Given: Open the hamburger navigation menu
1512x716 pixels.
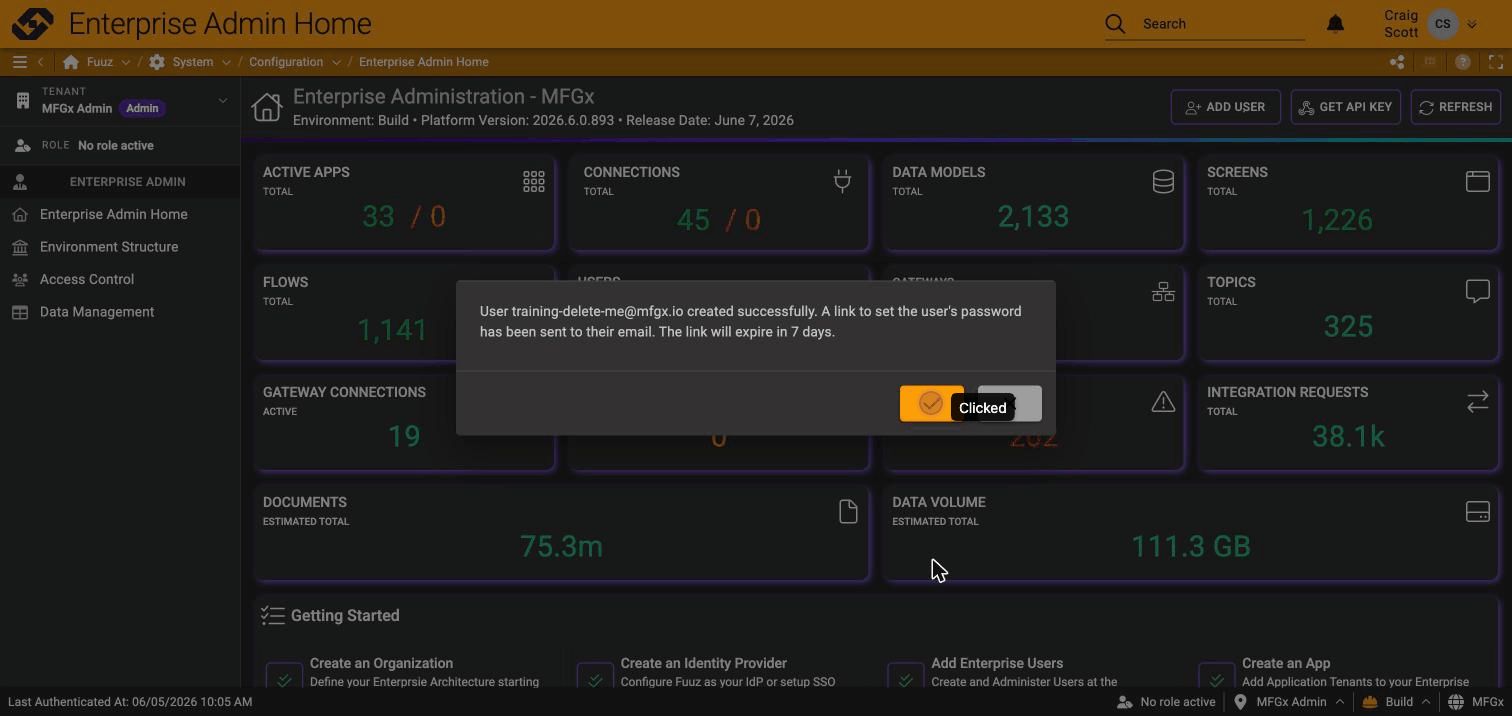Looking at the screenshot, I should (19, 62).
